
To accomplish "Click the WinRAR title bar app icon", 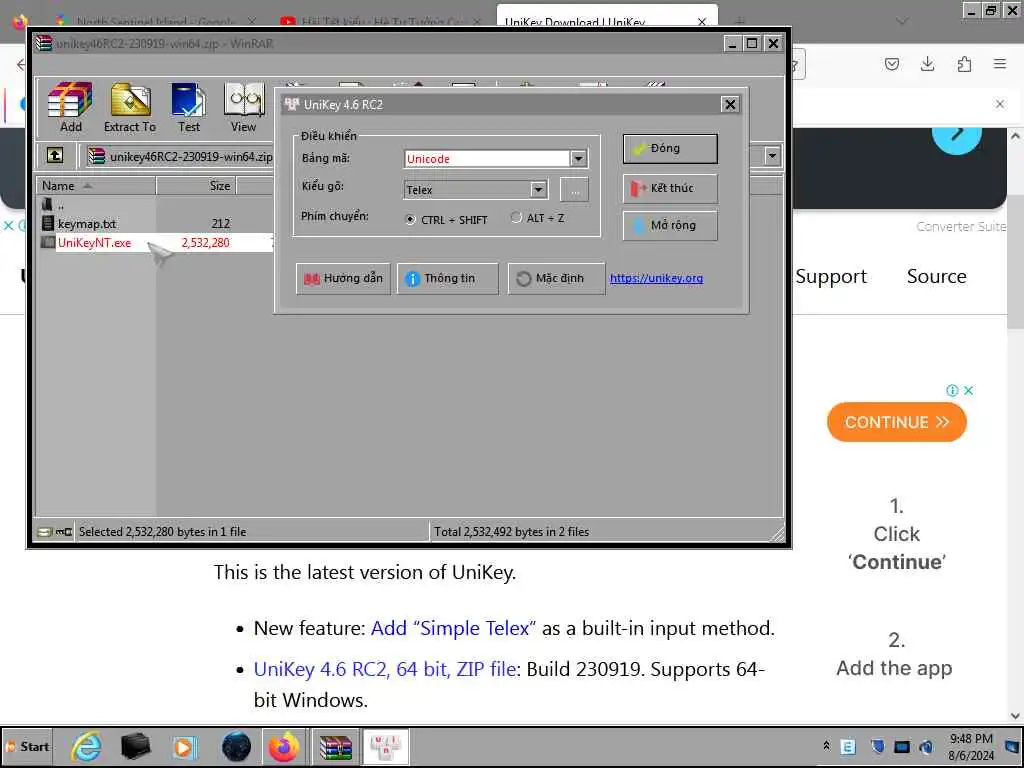I will 44,44.
